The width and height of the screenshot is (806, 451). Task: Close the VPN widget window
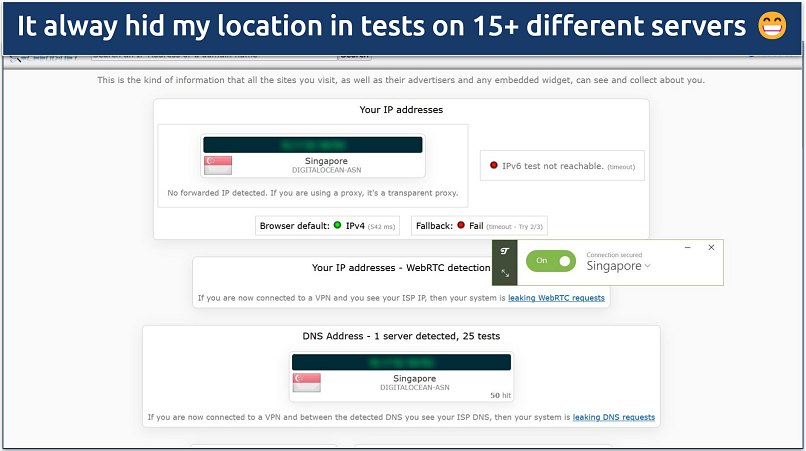(x=711, y=247)
